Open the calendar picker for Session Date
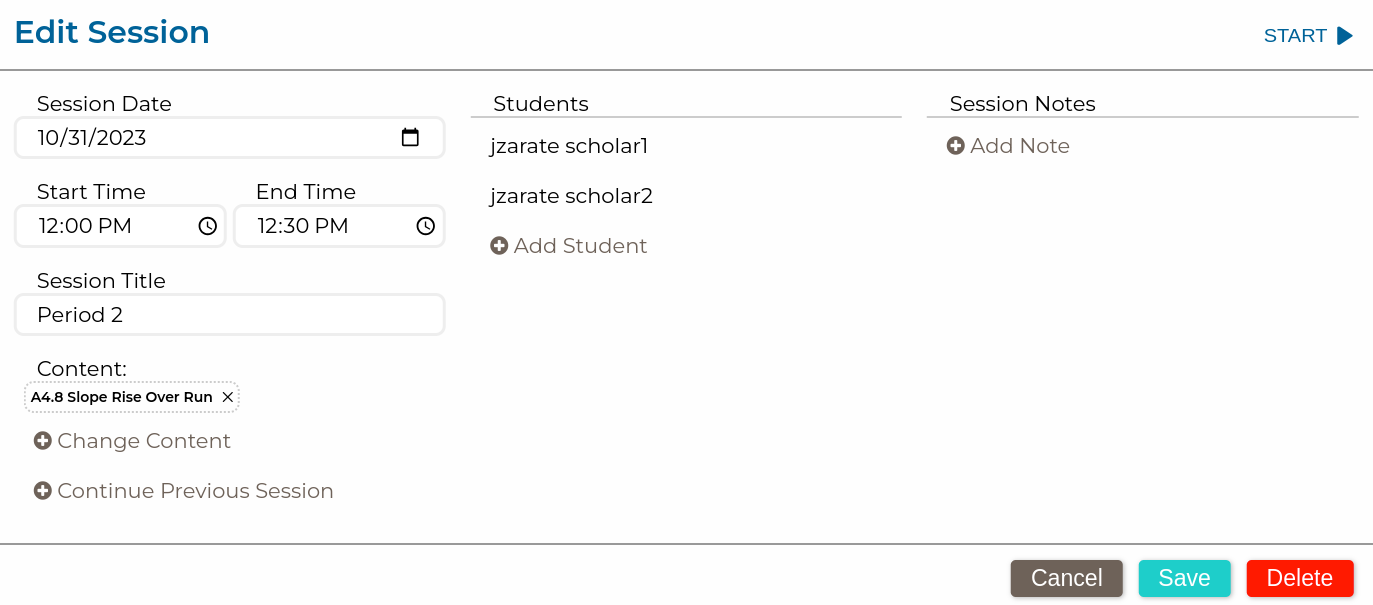 [410, 138]
